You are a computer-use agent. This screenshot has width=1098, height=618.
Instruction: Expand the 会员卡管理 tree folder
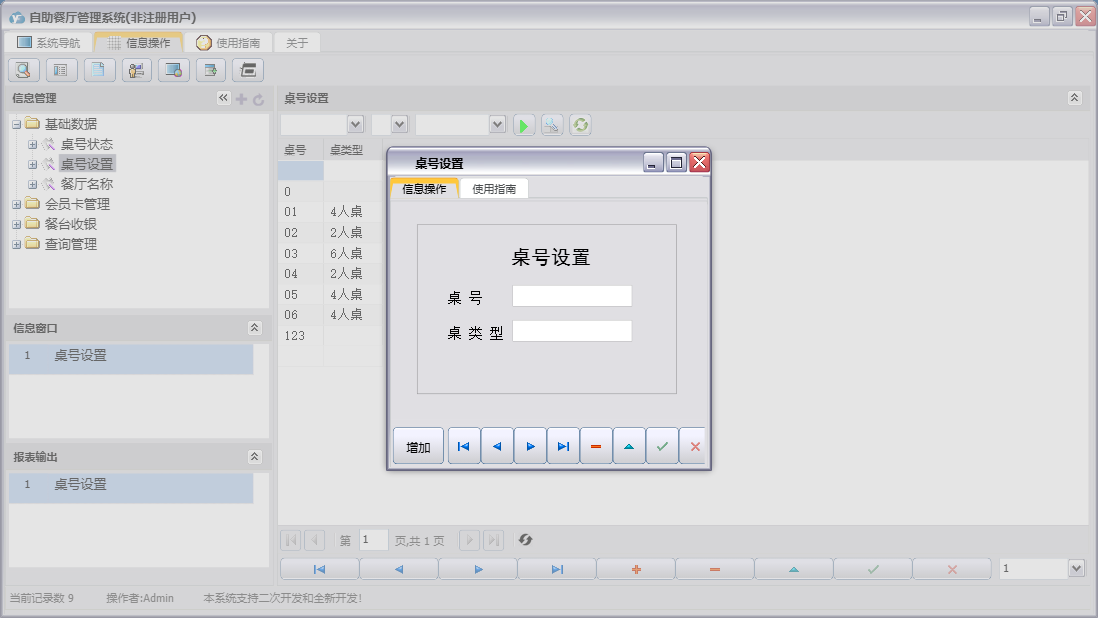click(x=17, y=204)
